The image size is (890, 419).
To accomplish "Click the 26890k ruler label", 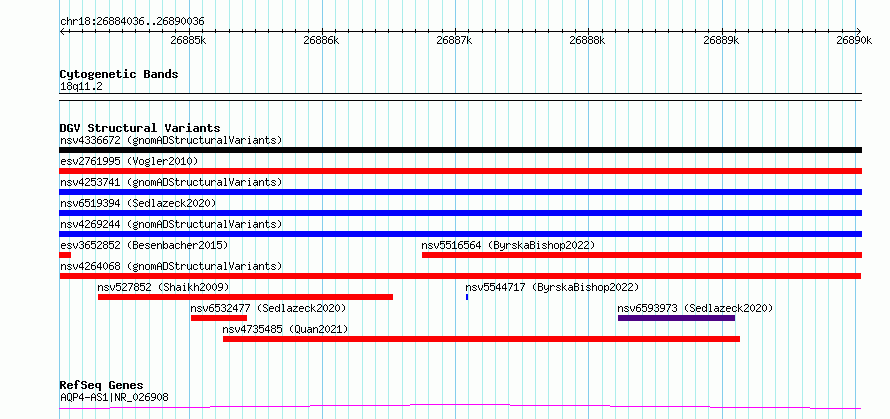I will (854, 40).
